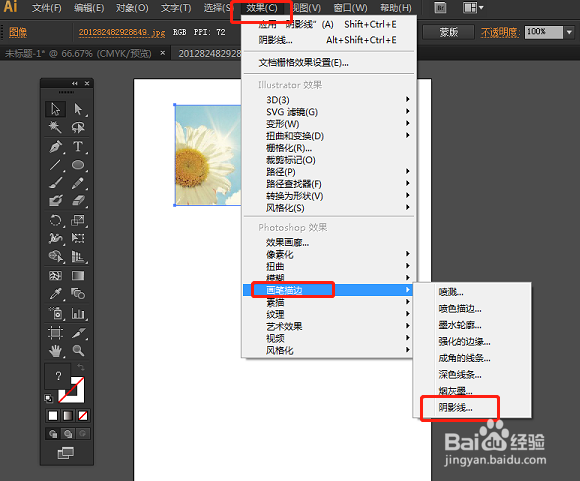
Task: Select the Hand tool
Action: tap(55, 350)
